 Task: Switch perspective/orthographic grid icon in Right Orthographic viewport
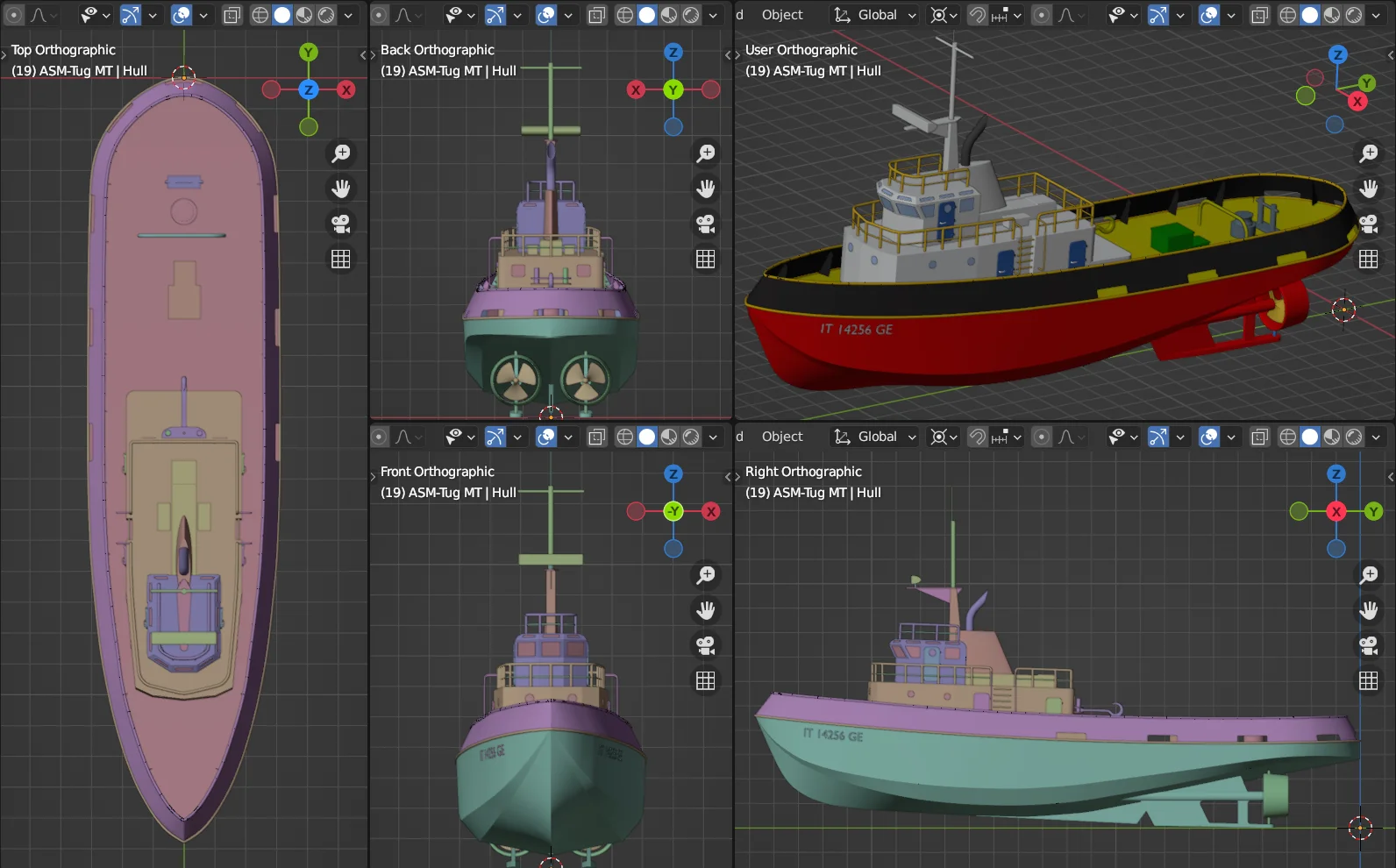(1369, 680)
